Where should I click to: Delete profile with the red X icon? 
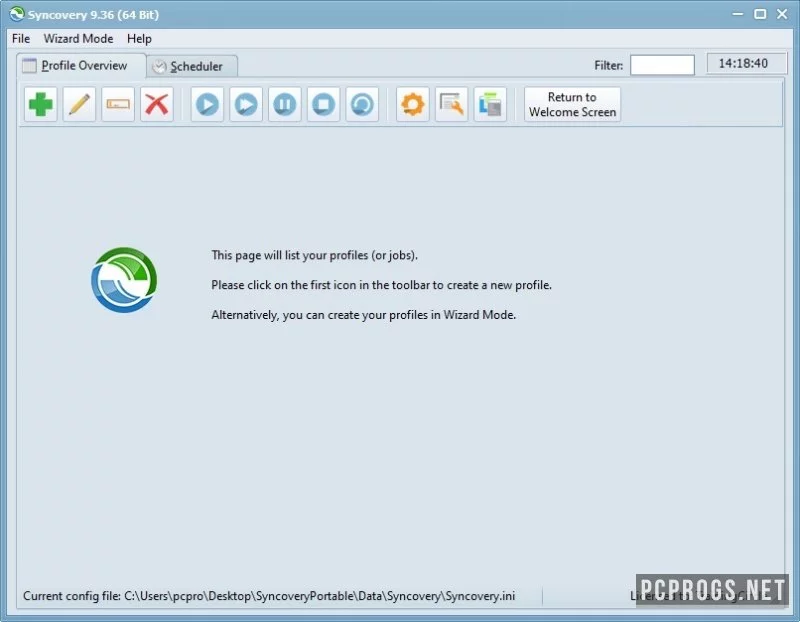tap(157, 105)
